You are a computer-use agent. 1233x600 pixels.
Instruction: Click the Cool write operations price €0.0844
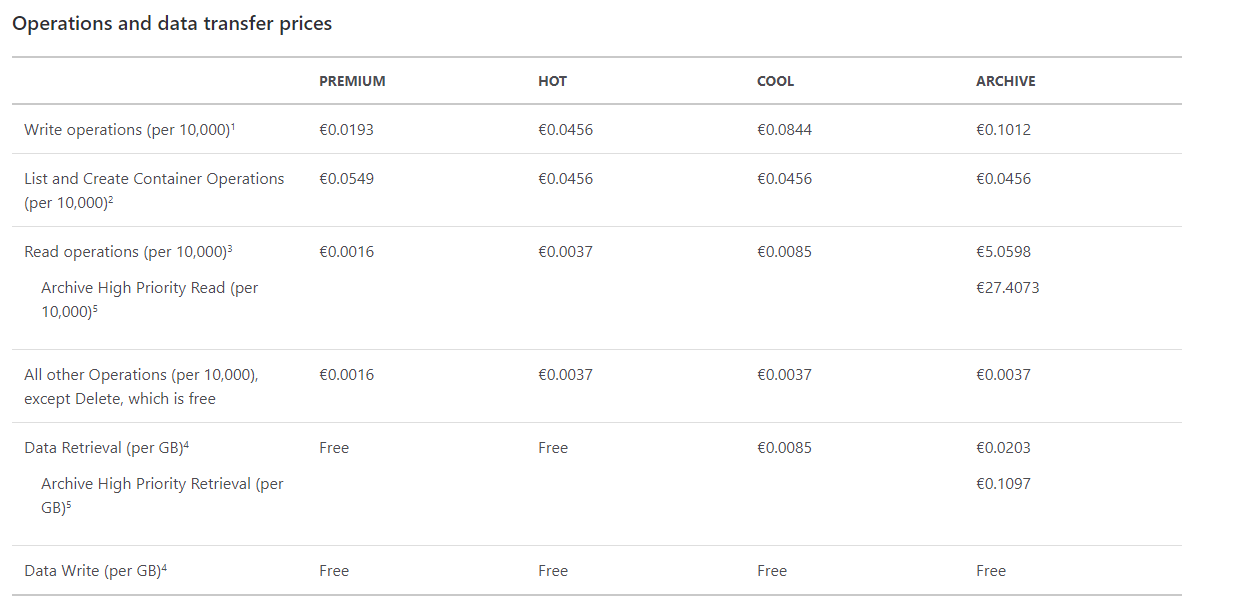[x=784, y=130]
